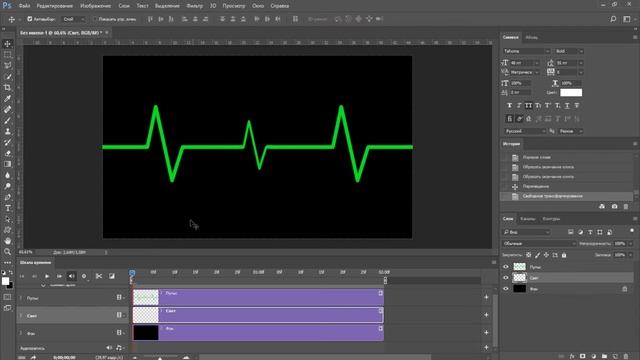Open the Bold font style dropdown
Image resolution: width=640 pixels, height=360 pixels.
[x=569, y=51]
